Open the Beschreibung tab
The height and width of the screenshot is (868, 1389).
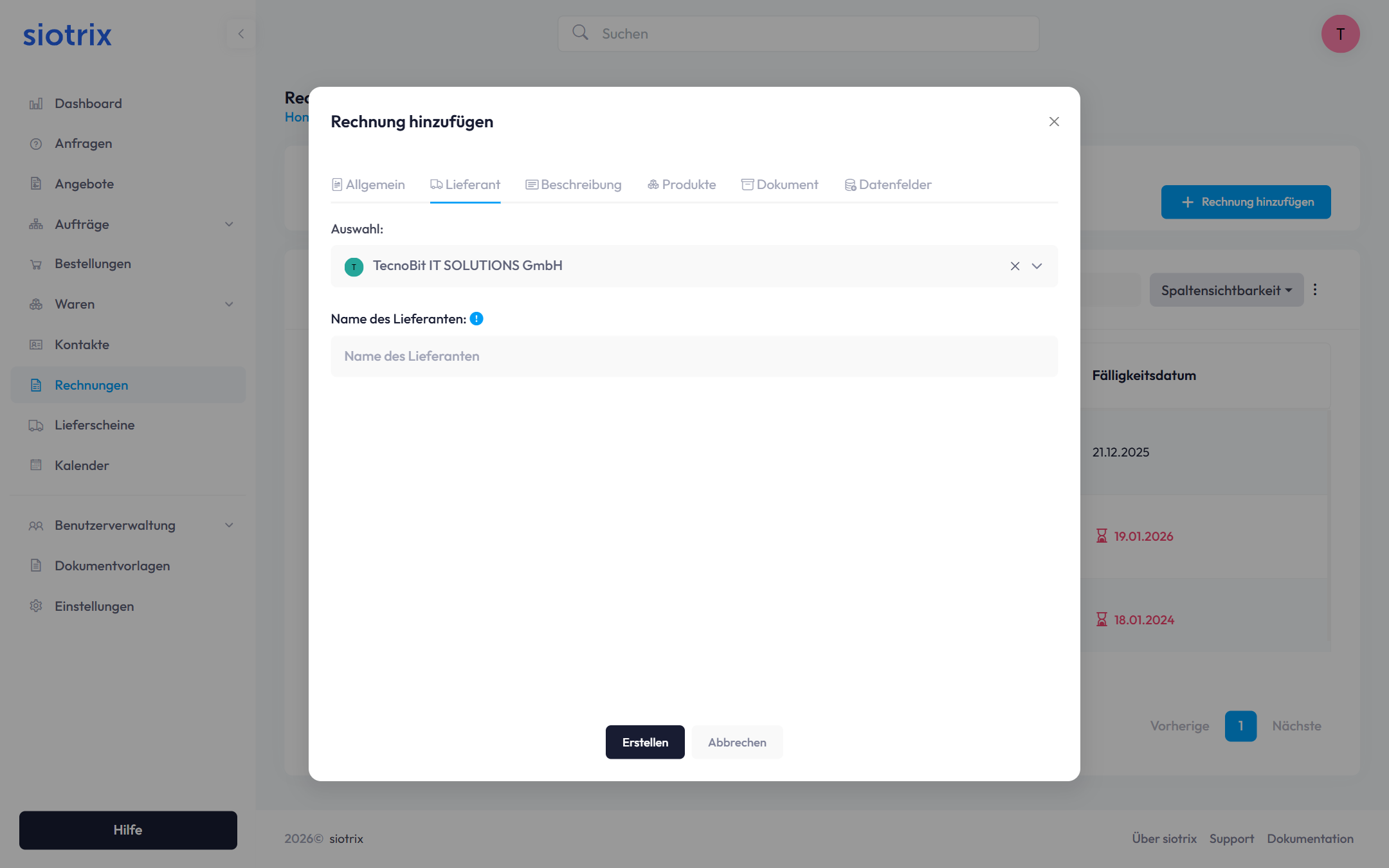point(574,185)
